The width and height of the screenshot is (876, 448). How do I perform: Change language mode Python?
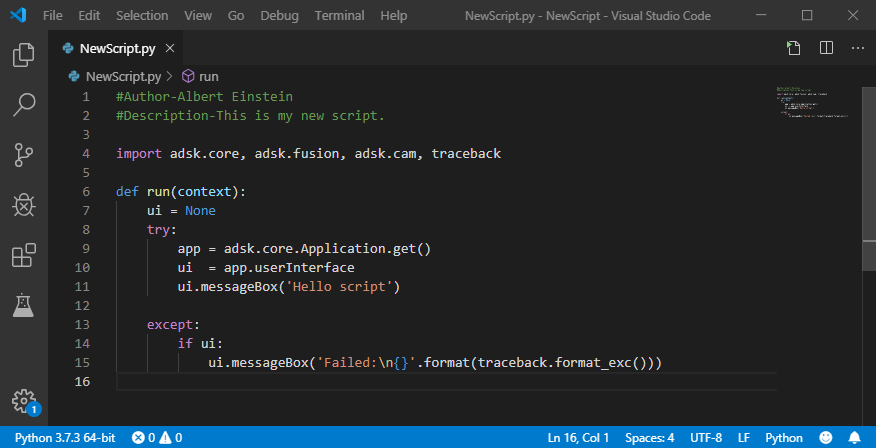784,438
